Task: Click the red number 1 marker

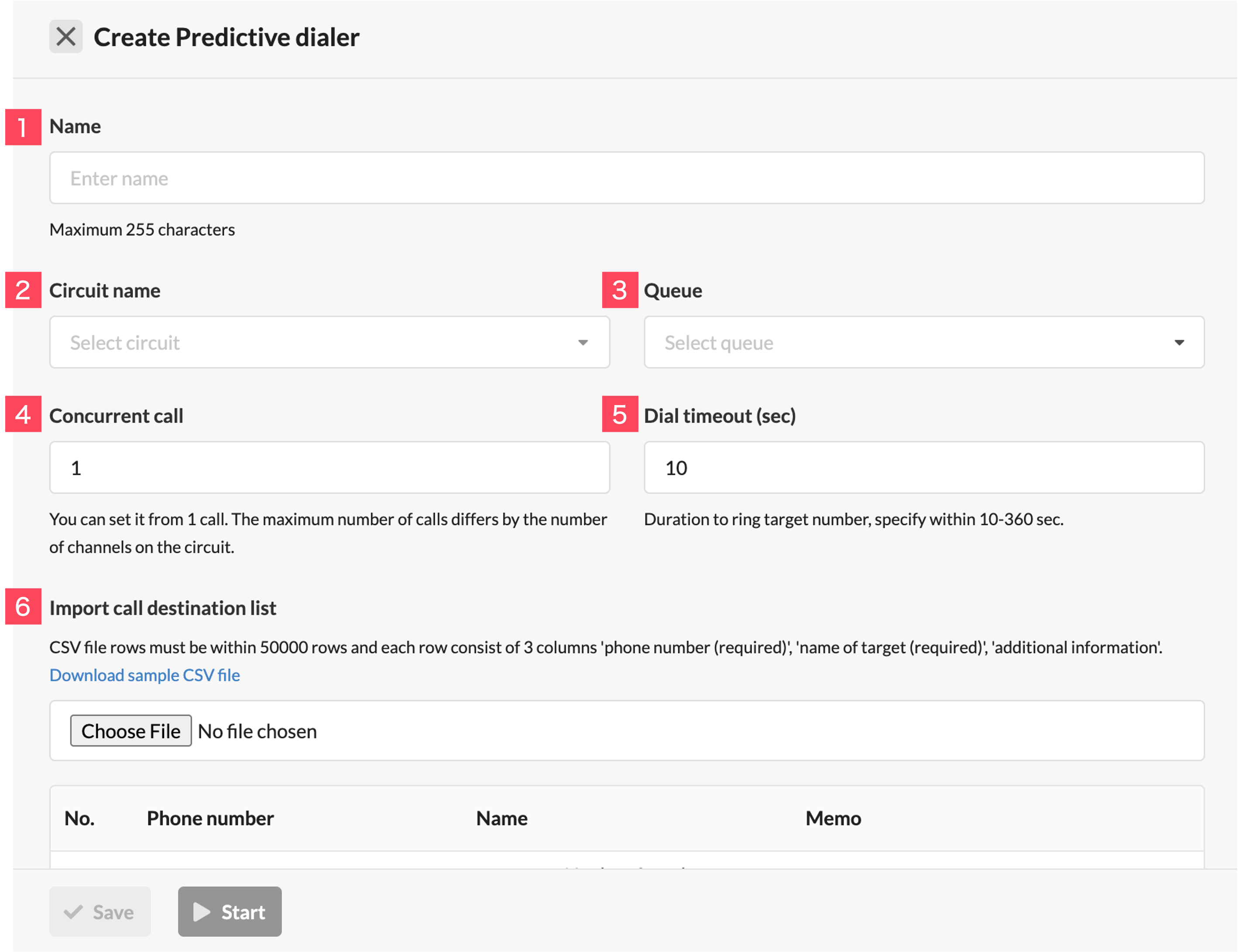Action: pos(23,127)
